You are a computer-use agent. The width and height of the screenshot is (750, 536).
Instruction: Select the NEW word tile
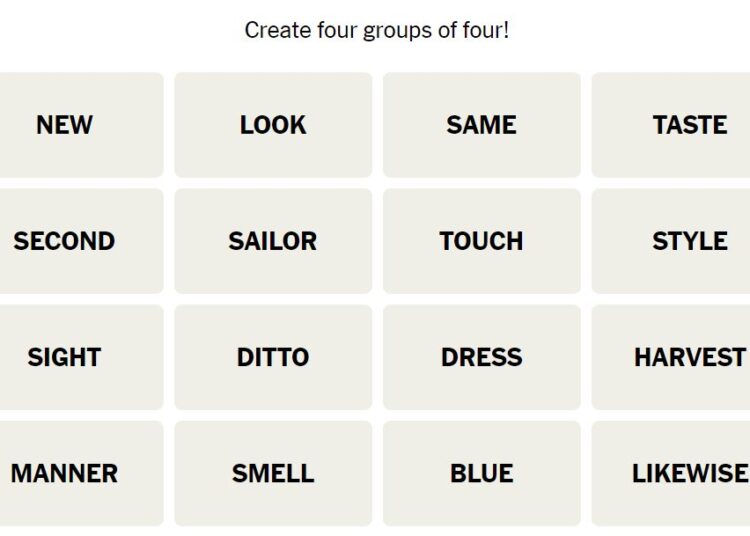(x=81, y=125)
